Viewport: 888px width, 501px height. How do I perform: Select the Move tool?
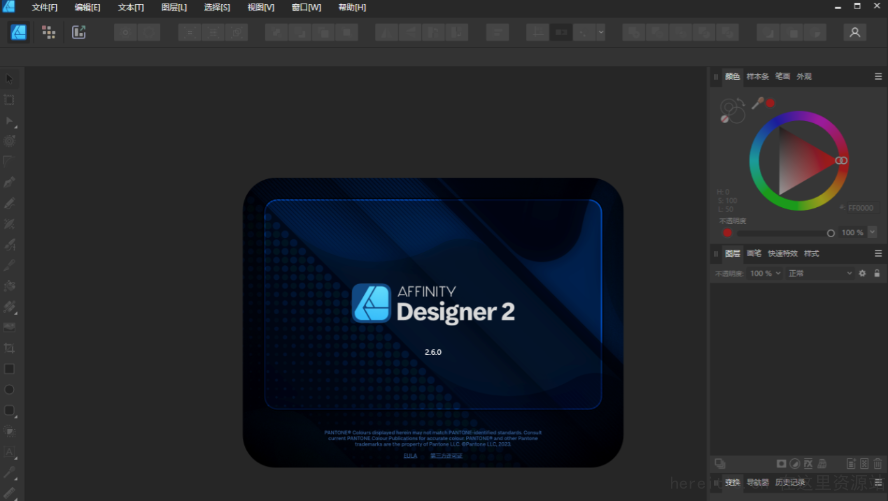click(x=9, y=79)
